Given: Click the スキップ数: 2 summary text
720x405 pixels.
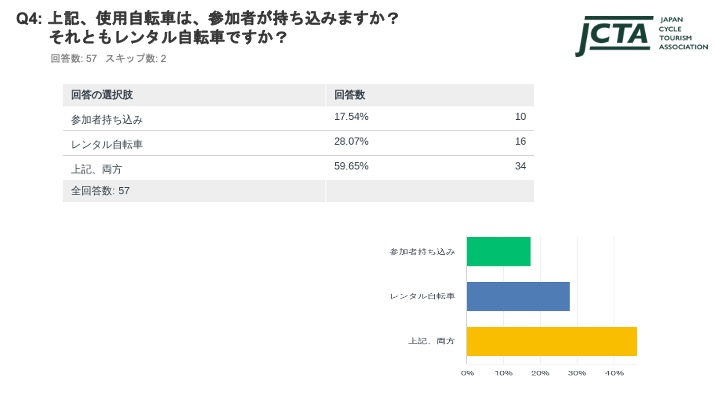Looking at the screenshot, I should click(x=136, y=59).
